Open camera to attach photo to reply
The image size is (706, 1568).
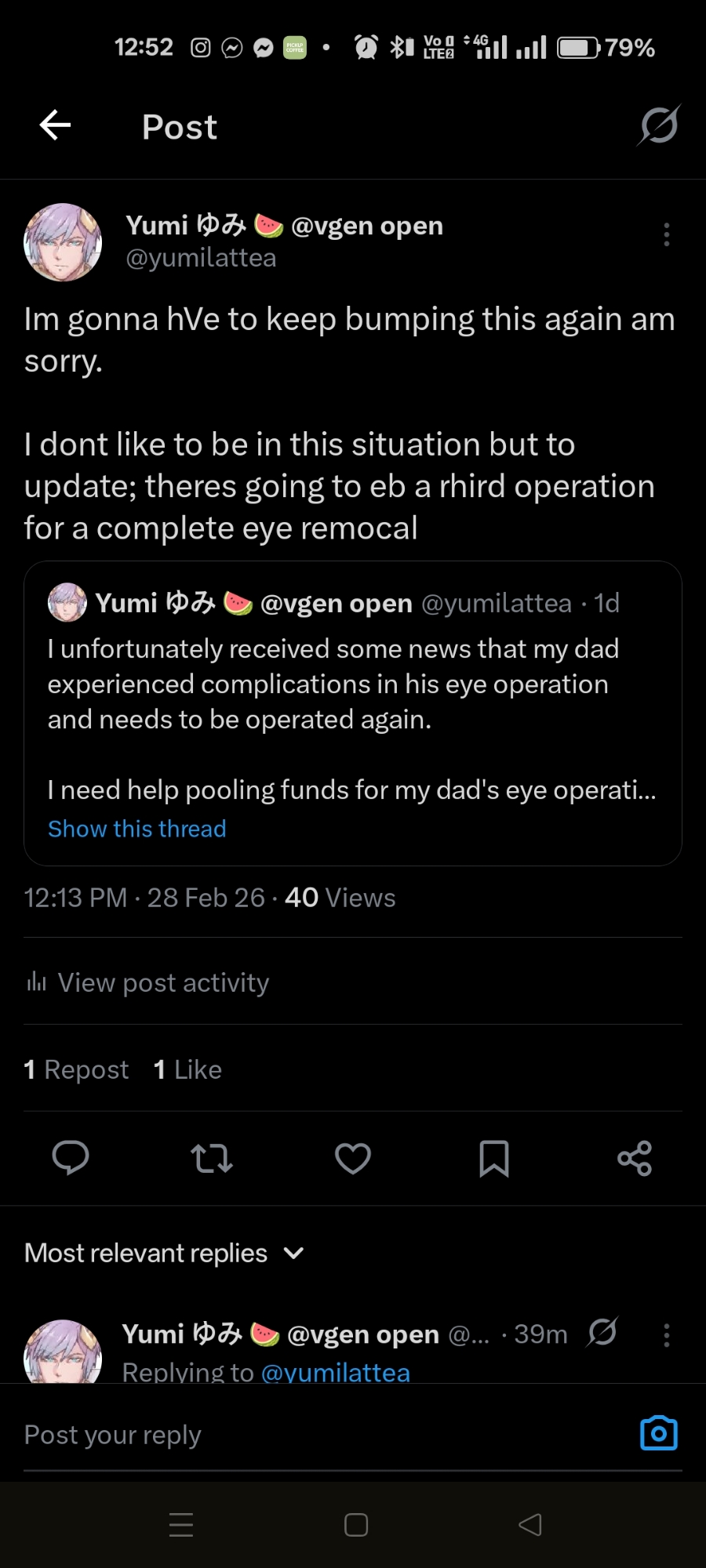tap(659, 1434)
